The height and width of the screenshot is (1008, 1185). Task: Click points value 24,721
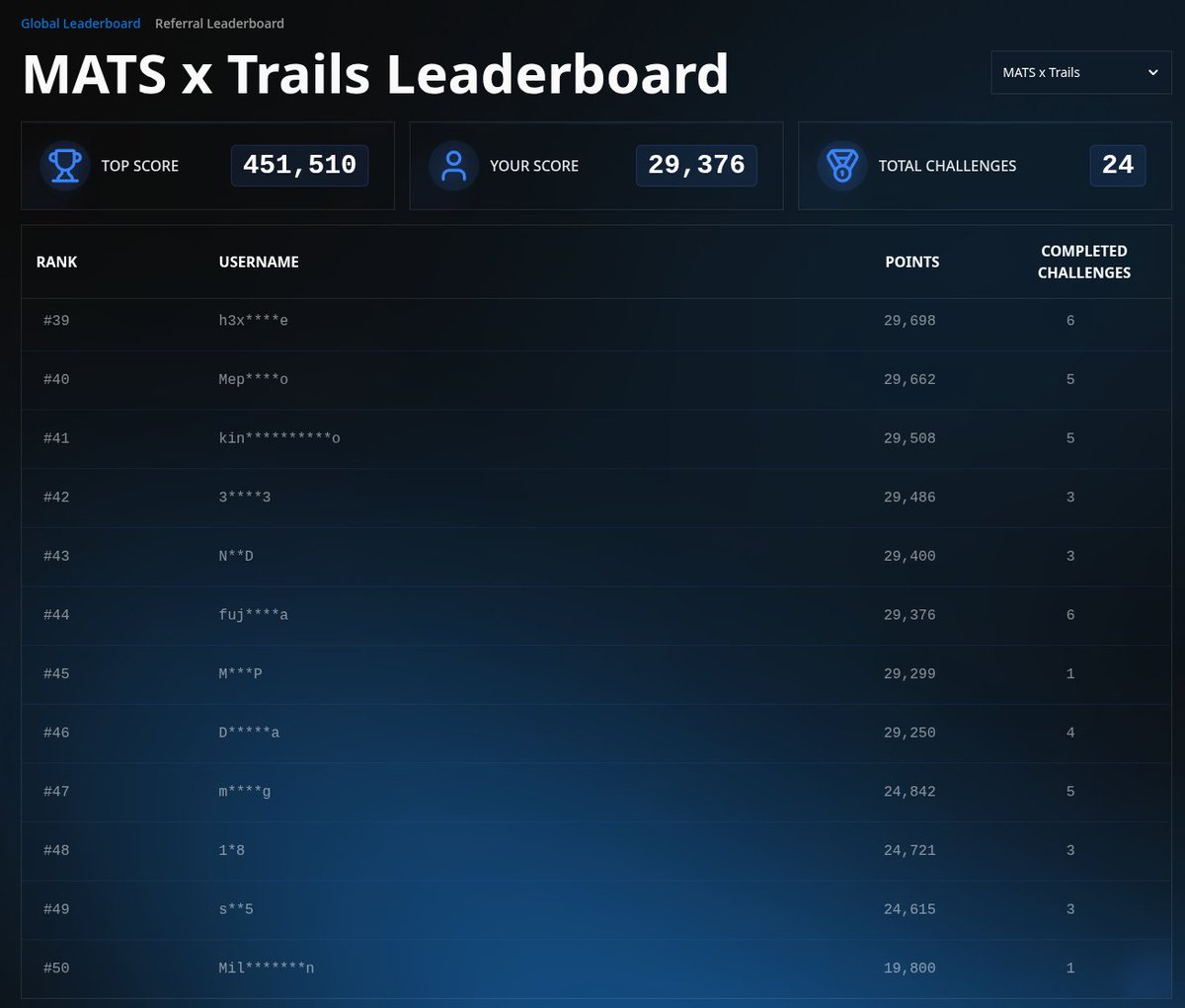(x=909, y=850)
